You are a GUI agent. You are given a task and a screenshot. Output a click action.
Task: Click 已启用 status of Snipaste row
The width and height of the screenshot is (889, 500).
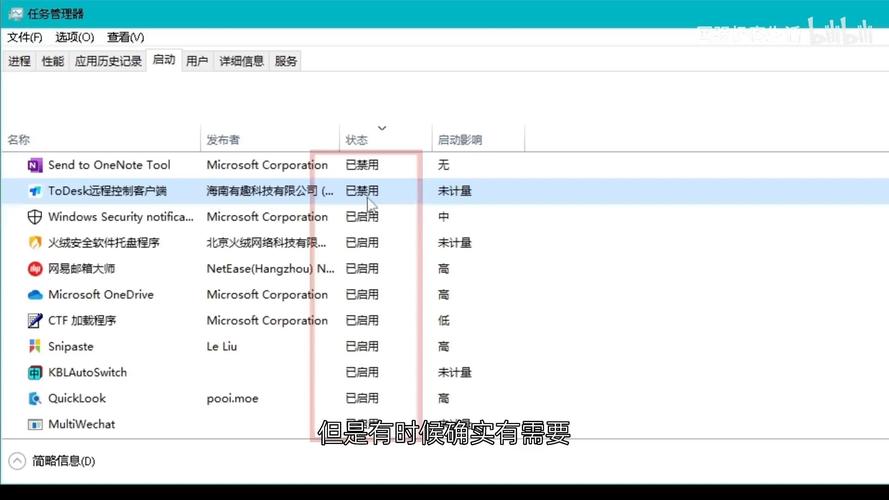362,346
